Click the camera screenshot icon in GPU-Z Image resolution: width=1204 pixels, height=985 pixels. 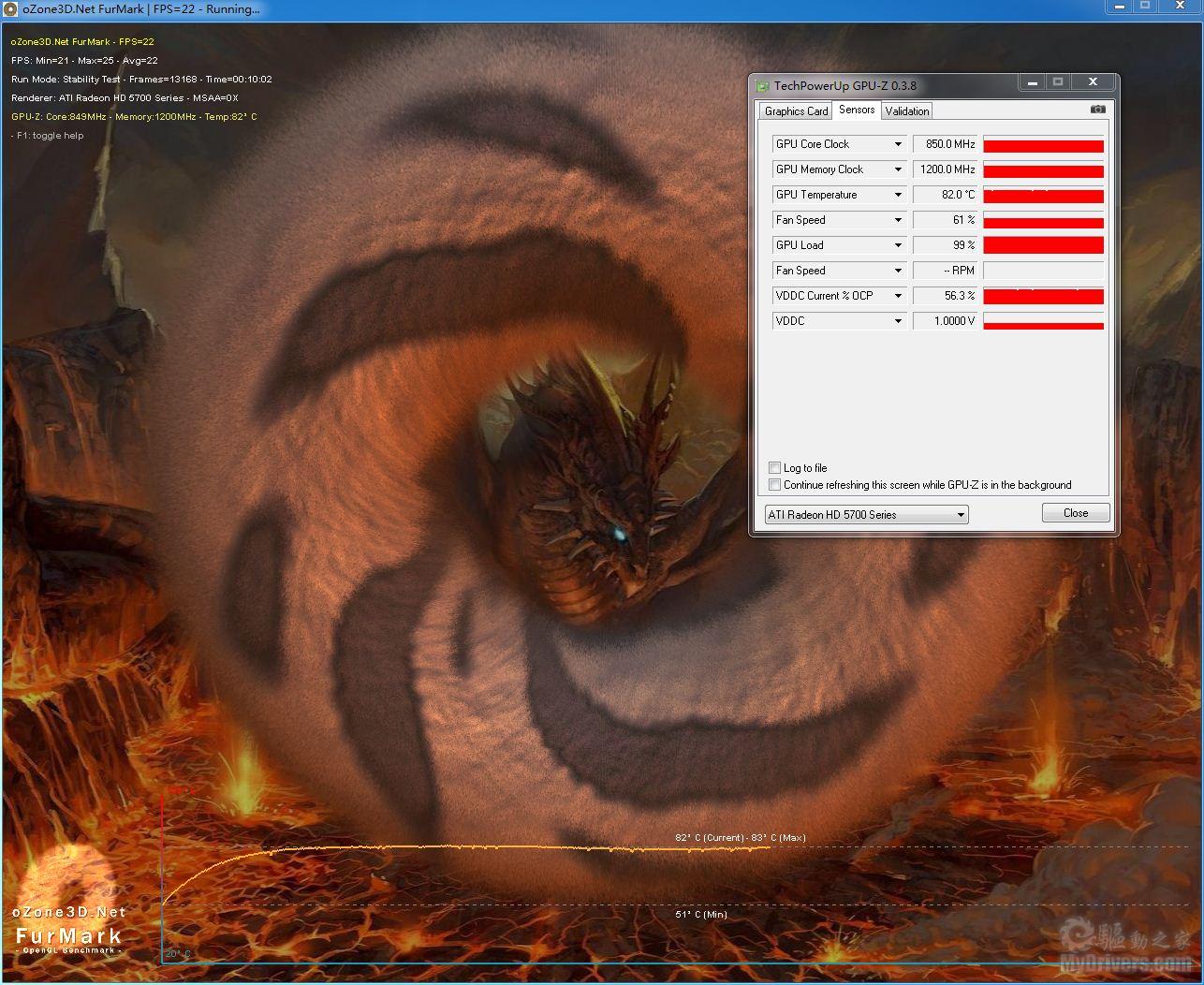(x=1097, y=110)
